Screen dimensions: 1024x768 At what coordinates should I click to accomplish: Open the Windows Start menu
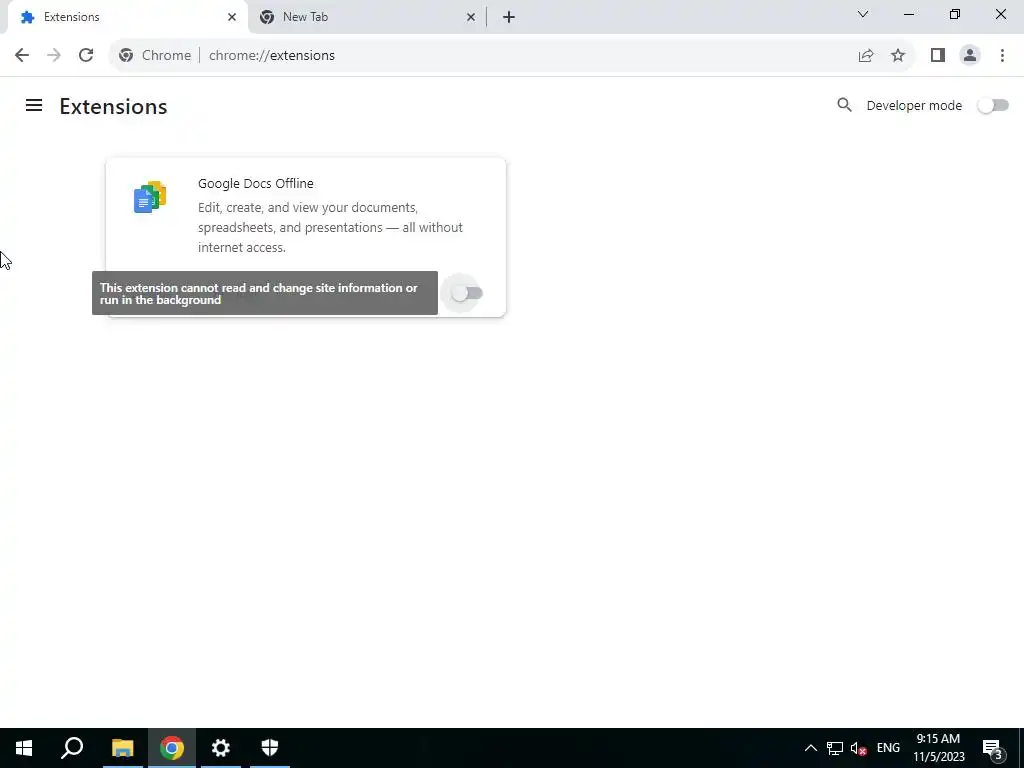tap(24, 748)
